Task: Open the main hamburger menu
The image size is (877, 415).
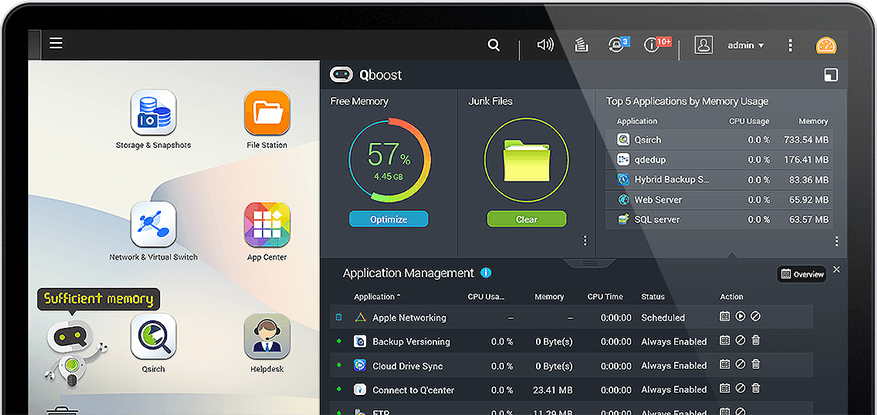Action: (x=56, y=43)
